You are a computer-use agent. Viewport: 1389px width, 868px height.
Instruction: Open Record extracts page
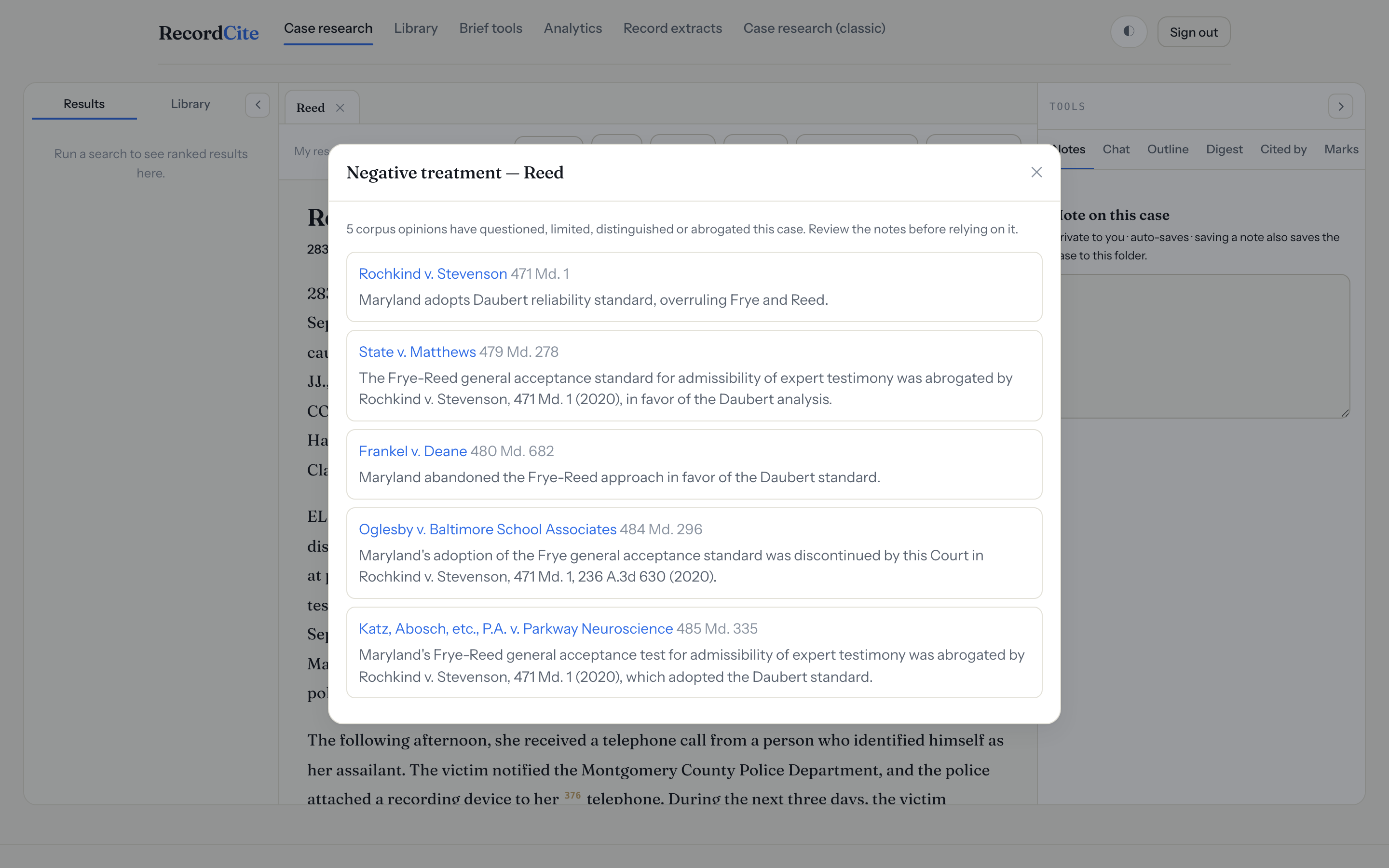pos(673,28)
